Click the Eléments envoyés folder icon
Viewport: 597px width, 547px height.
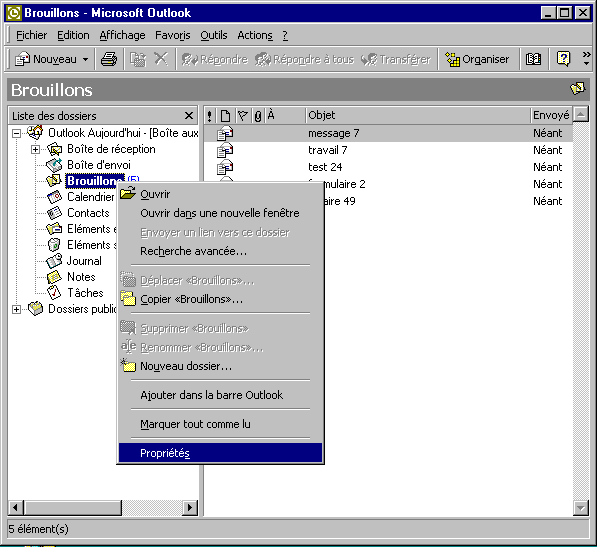[54, 229]
